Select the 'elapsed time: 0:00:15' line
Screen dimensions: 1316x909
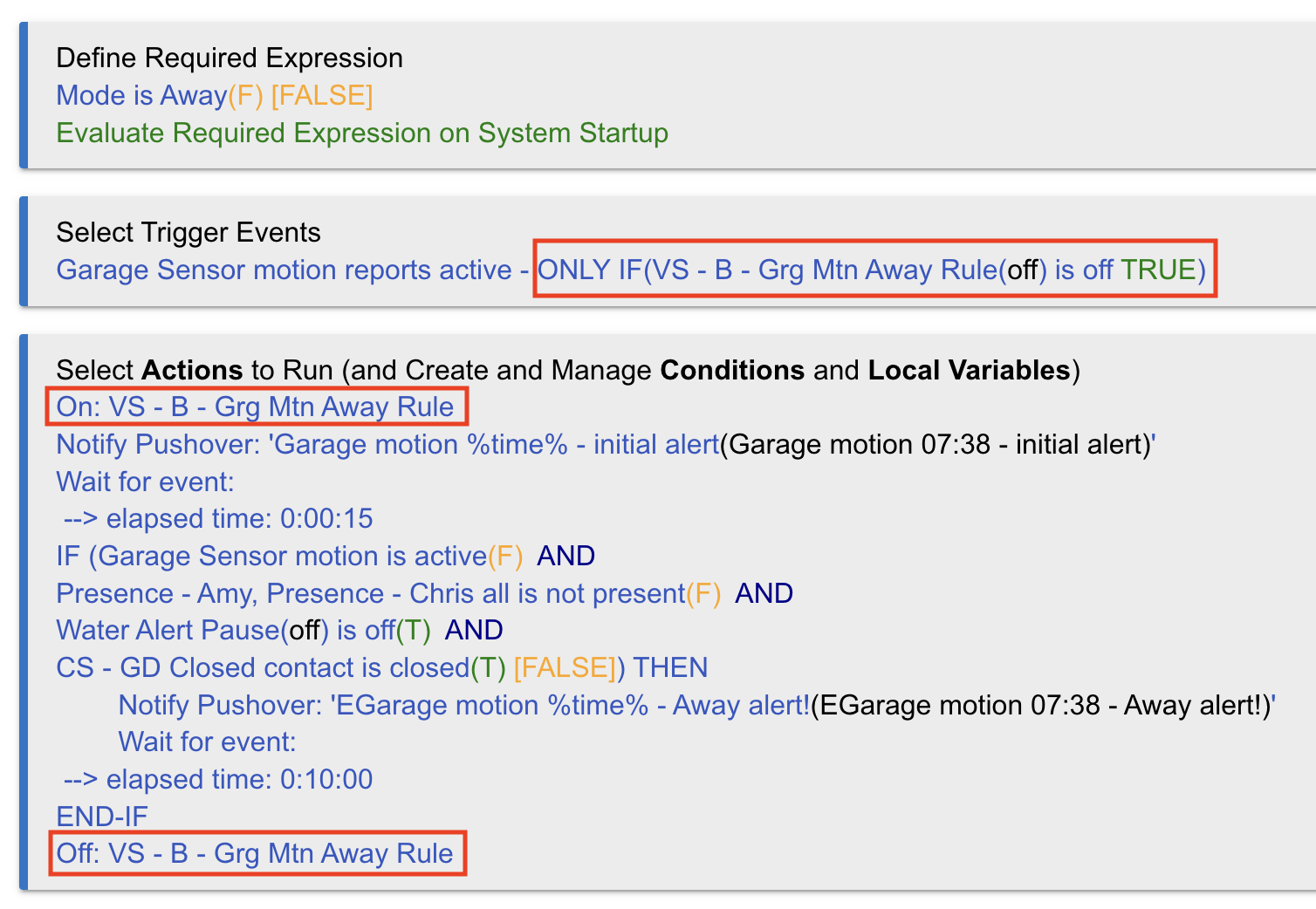(x=238, y=518)
